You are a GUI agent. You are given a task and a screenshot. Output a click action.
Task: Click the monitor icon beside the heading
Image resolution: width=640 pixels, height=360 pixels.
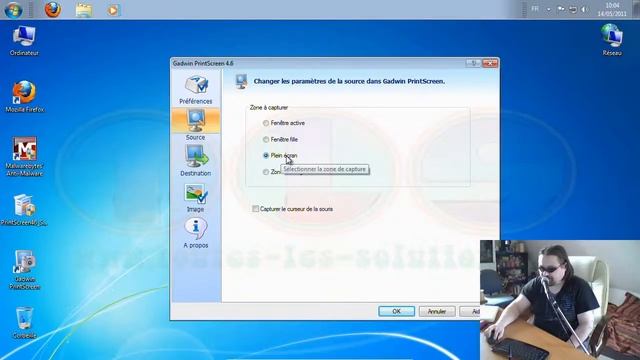(241, 81)
